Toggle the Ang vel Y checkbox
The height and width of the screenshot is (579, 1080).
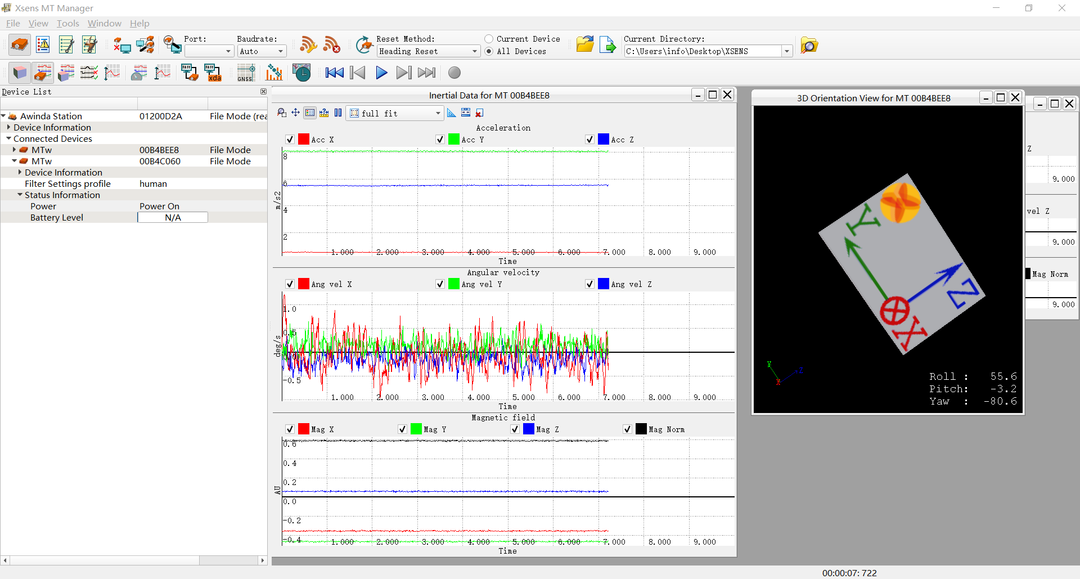(440, 284)
